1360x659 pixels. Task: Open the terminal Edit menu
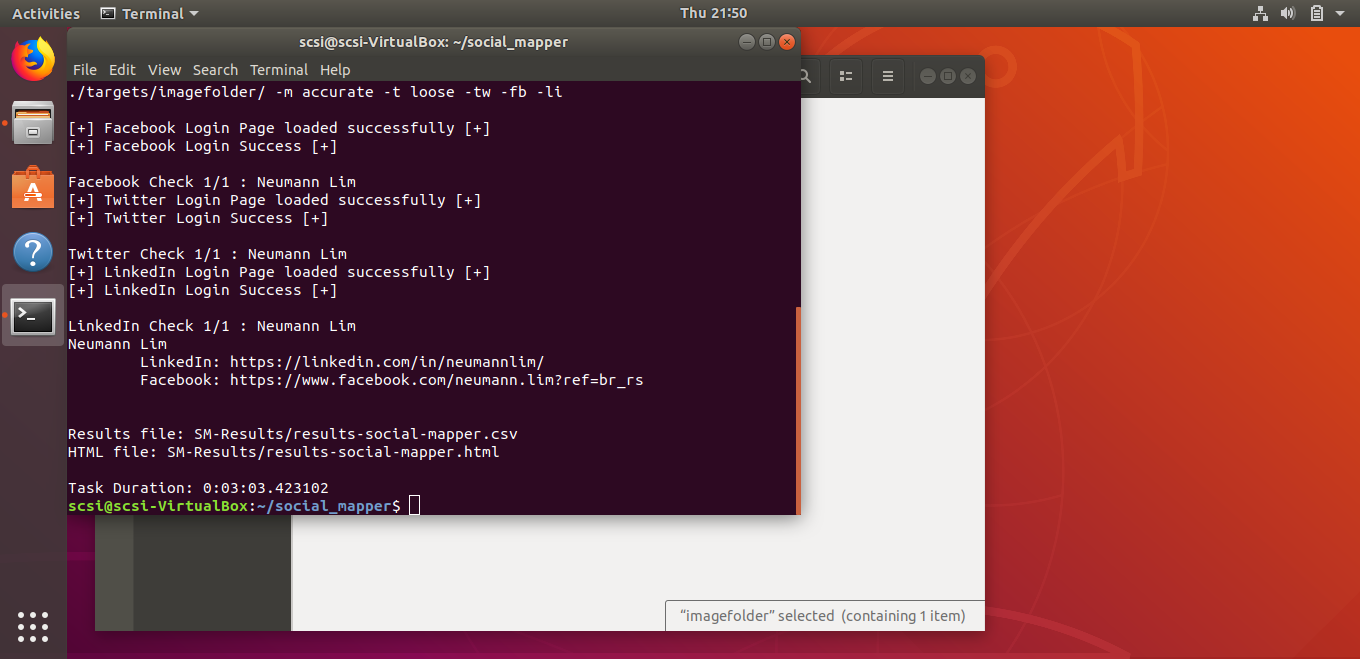pyautogui.click(x=122, y=70)
